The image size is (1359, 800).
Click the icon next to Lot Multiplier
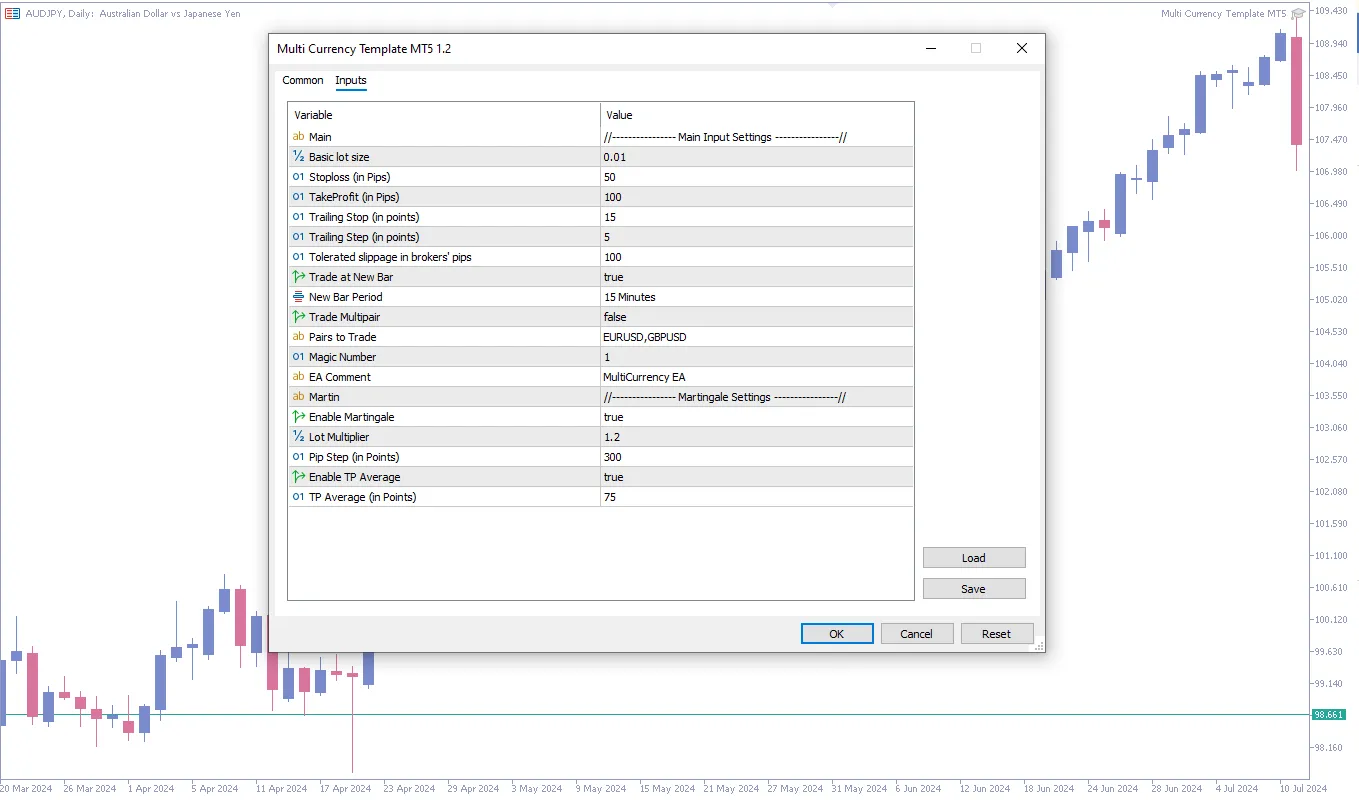coord(298,437)
